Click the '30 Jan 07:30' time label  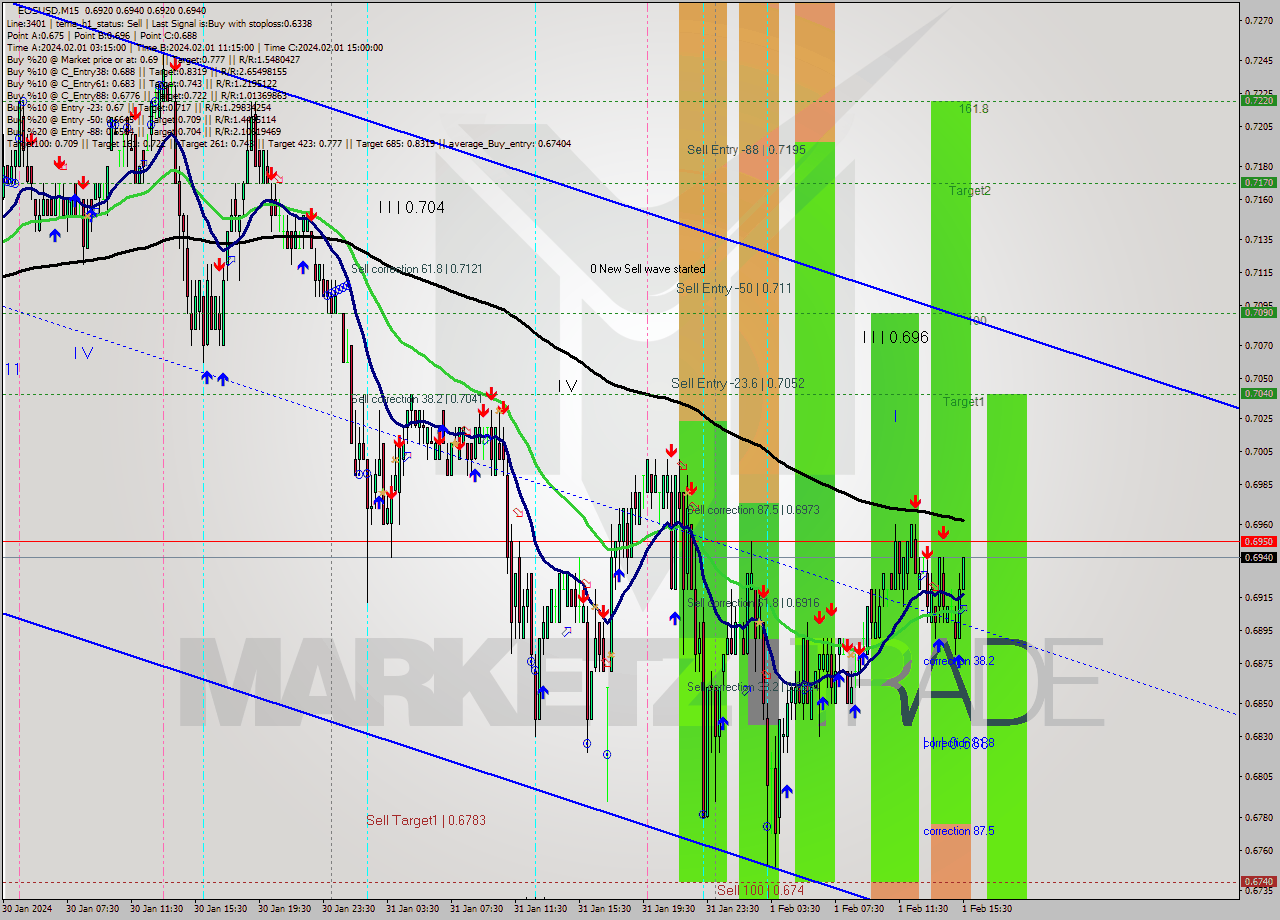pyautogui.click(x=95, y=909)
